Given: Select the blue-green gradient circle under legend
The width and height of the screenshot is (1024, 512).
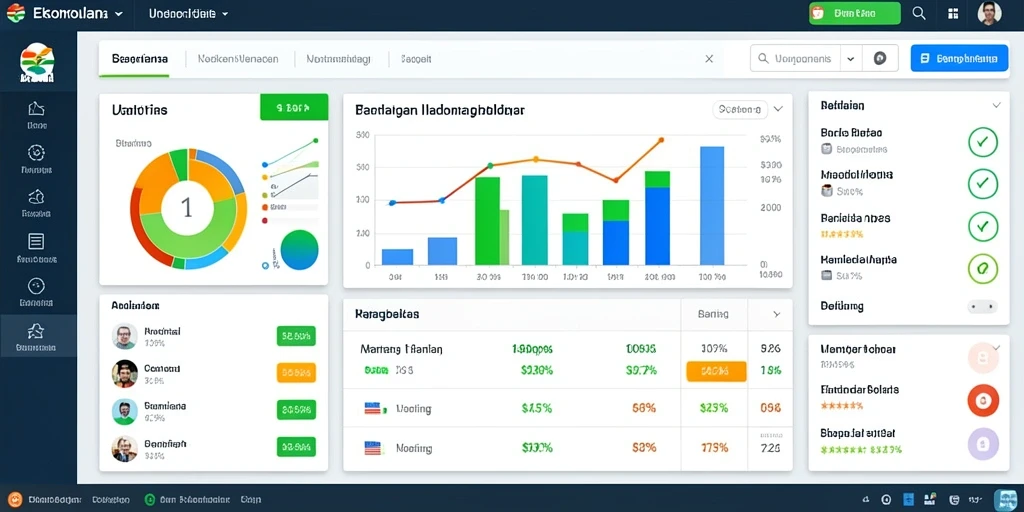Looking at the screenshot, I should pyautogui.click(x=300, y=250).
